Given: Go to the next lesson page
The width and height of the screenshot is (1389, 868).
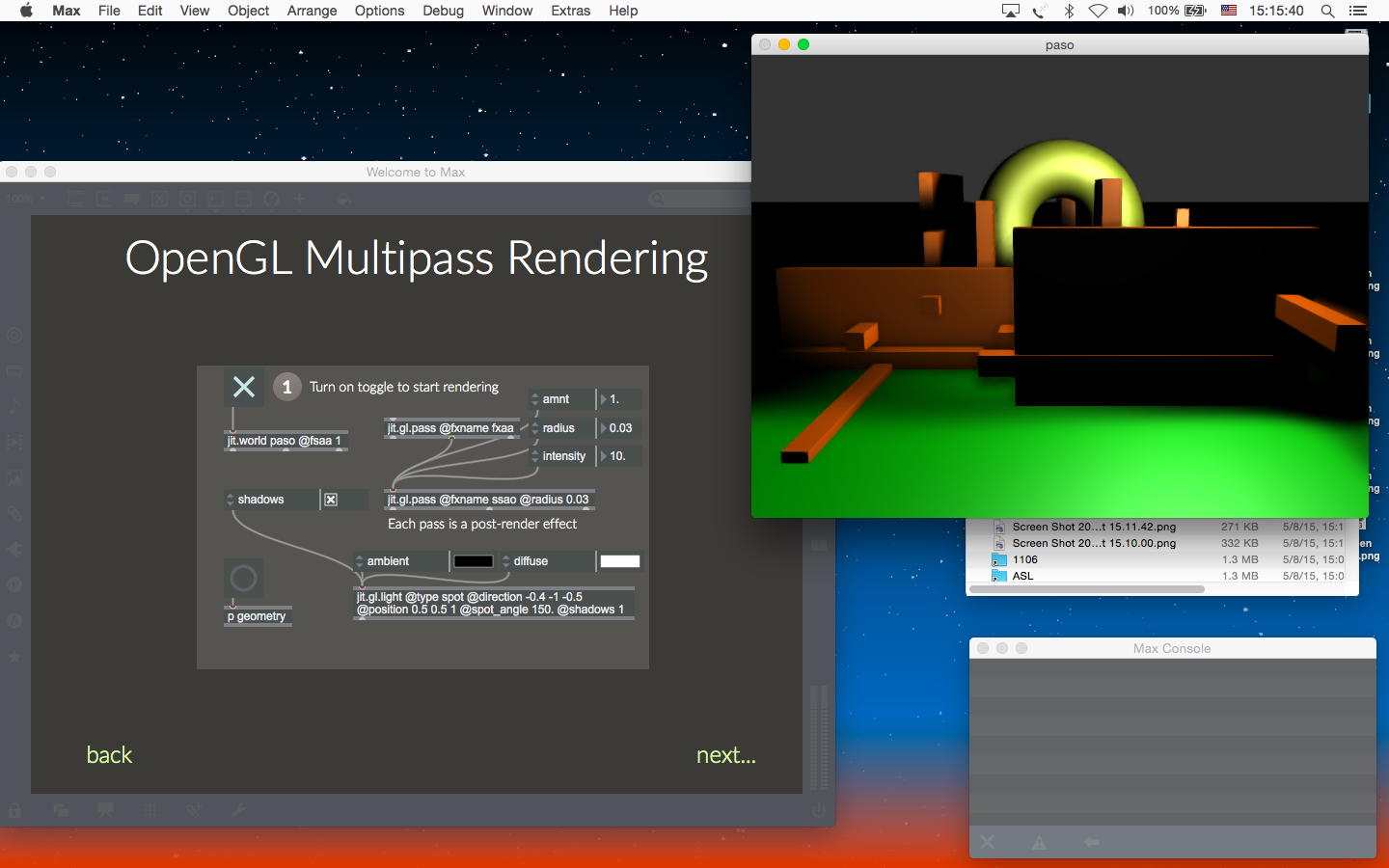Looking at the screenshot, I should (725, 755).
